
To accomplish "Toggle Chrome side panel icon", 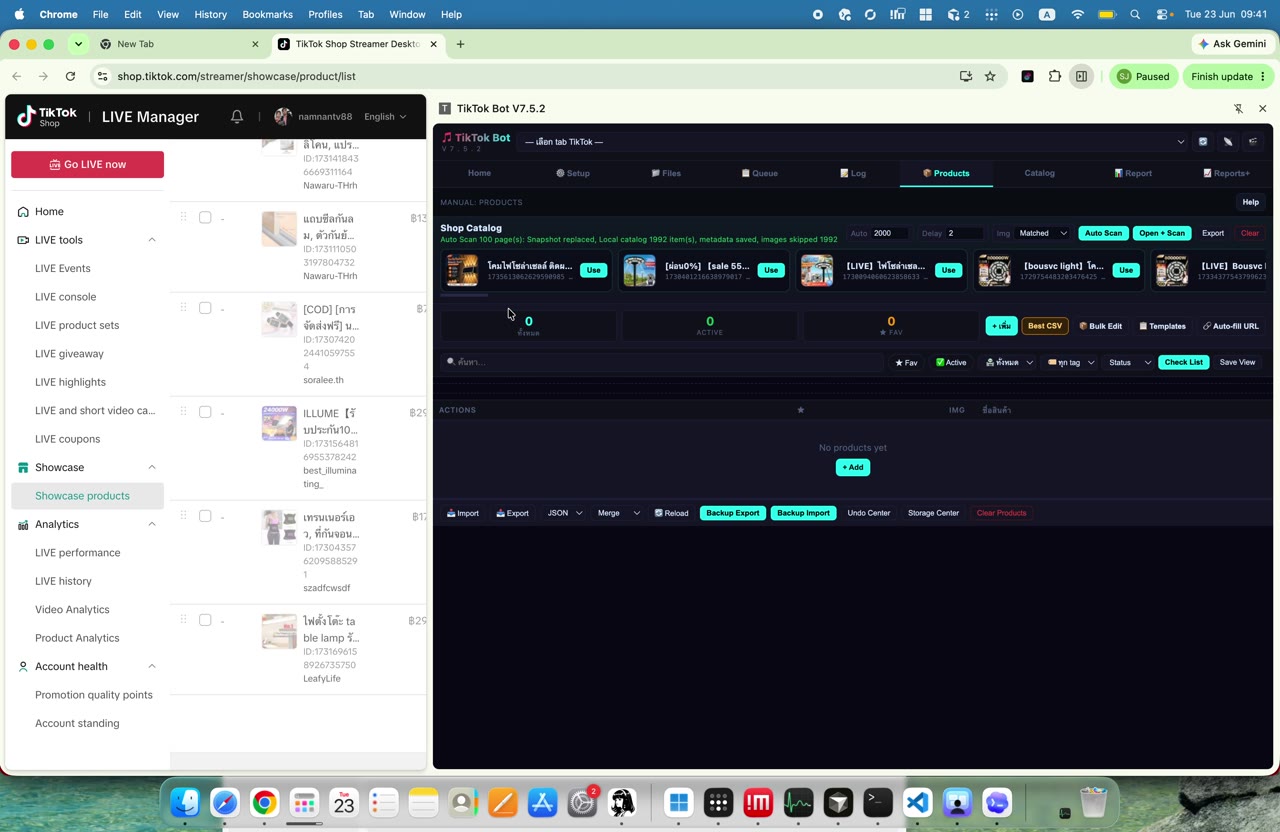I will [1081, 76].
